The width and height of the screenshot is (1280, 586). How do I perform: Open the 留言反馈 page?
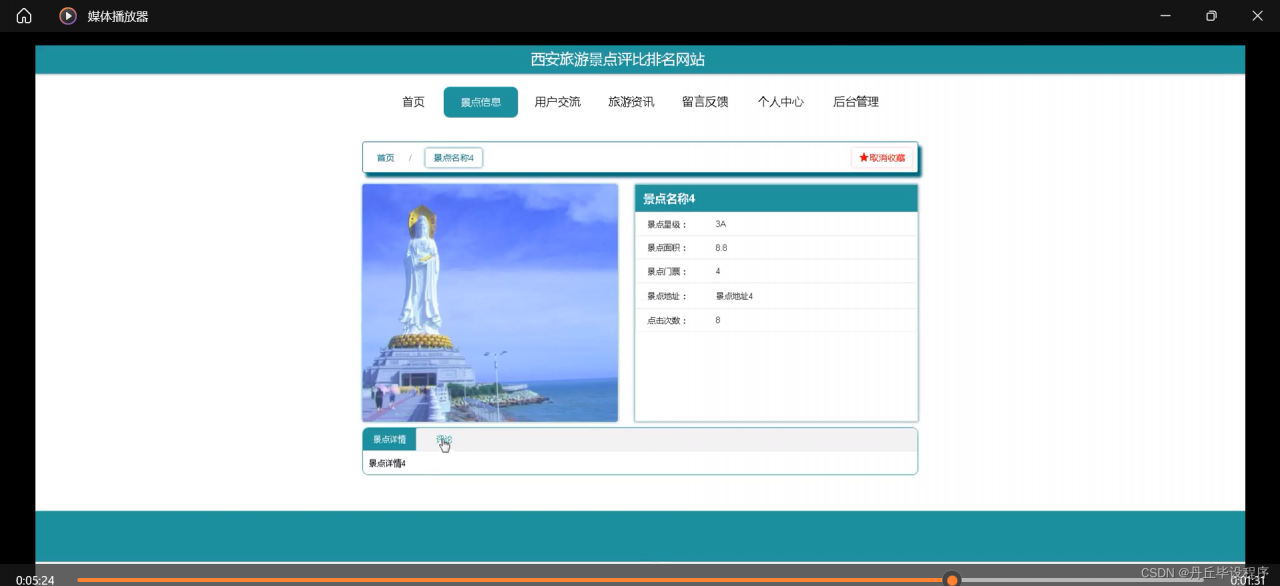705,102
